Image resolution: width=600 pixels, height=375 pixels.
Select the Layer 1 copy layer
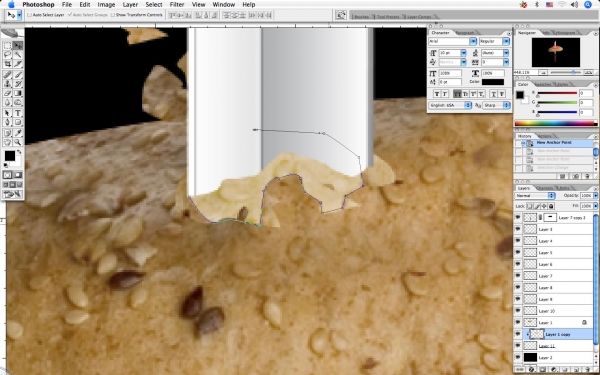(x=558, y=334)
